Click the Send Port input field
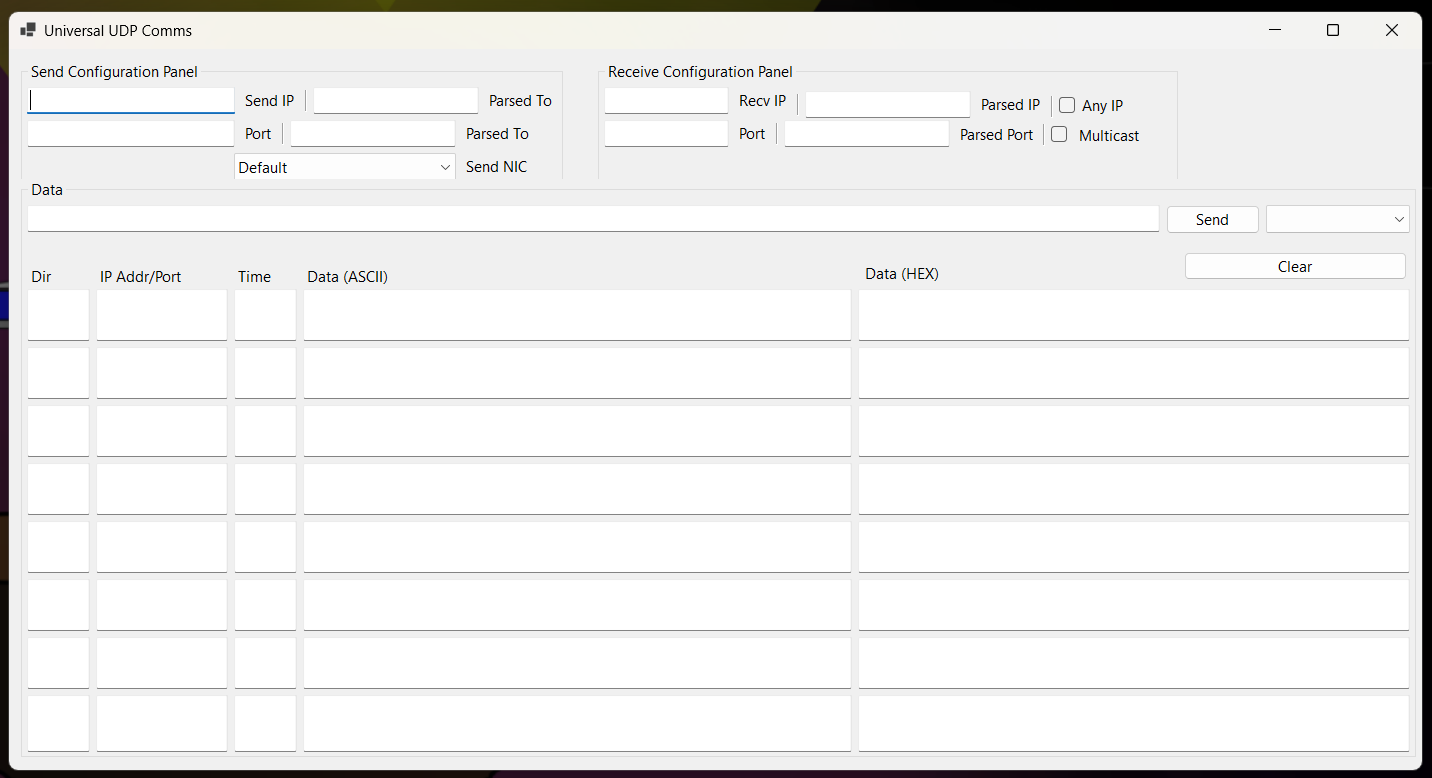This screenshot has height=778, width=1432. [131, 134]
